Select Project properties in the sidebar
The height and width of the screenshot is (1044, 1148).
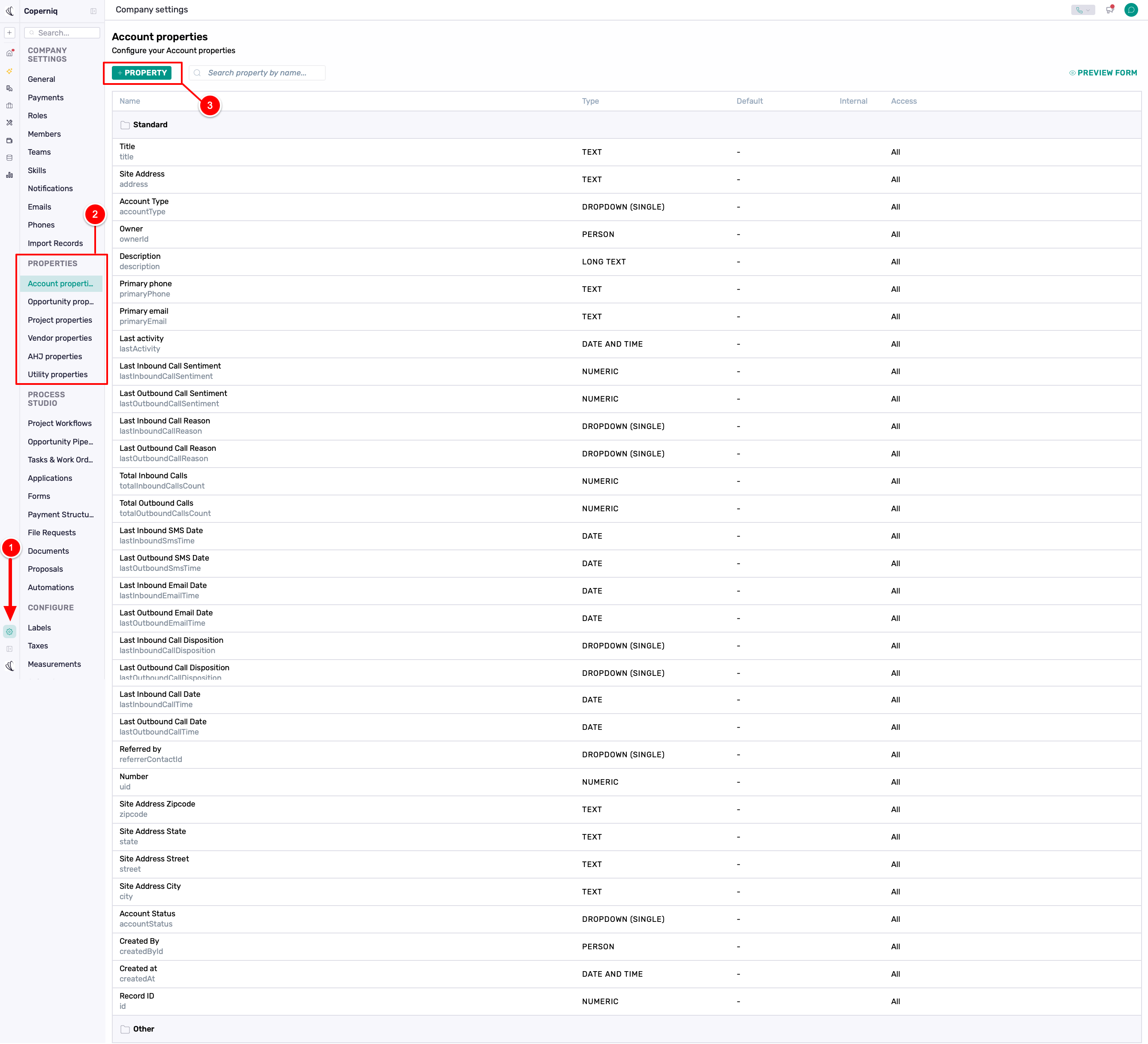(x=60, y=320)
